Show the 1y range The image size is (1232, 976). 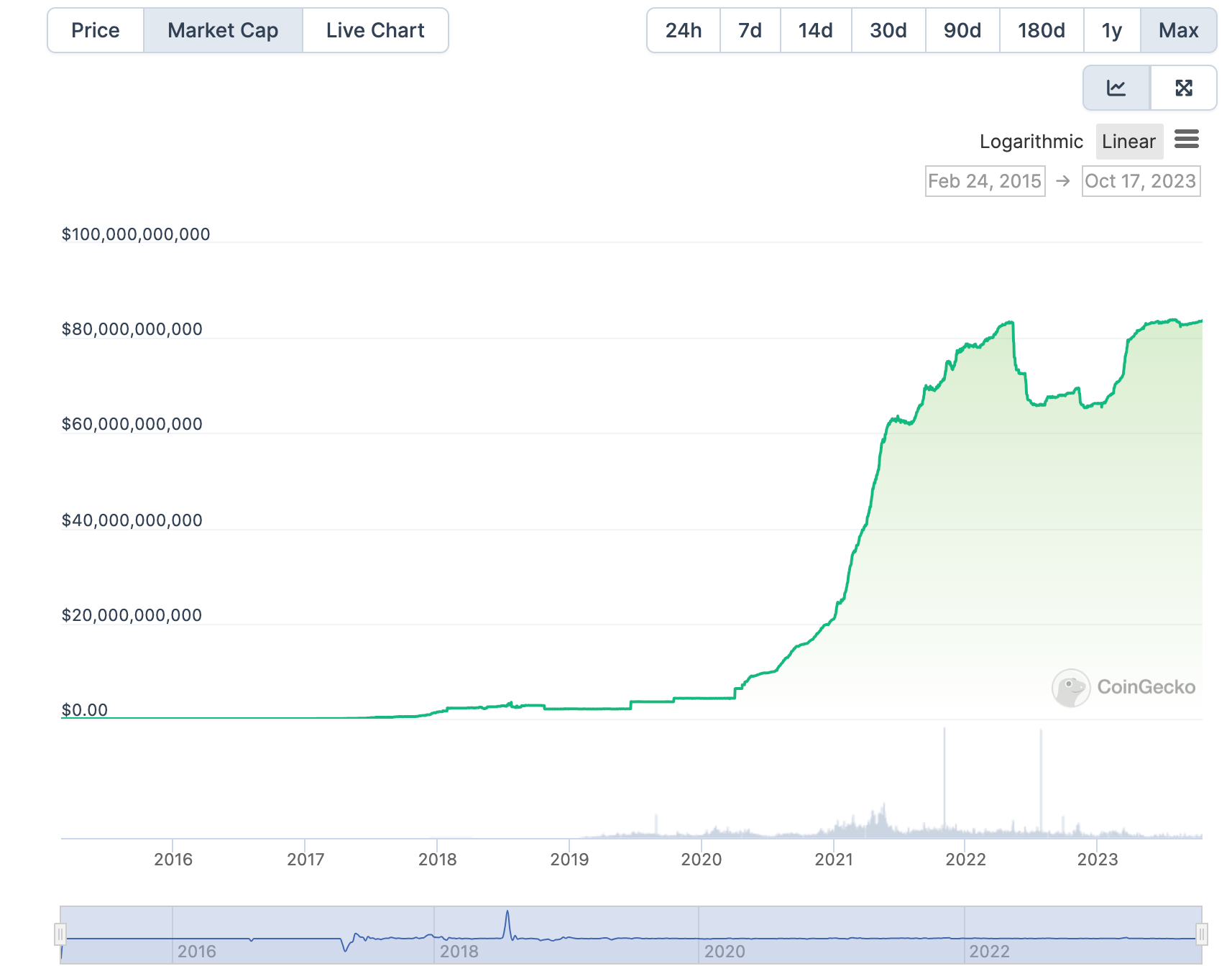click(x=1112, y=30)
